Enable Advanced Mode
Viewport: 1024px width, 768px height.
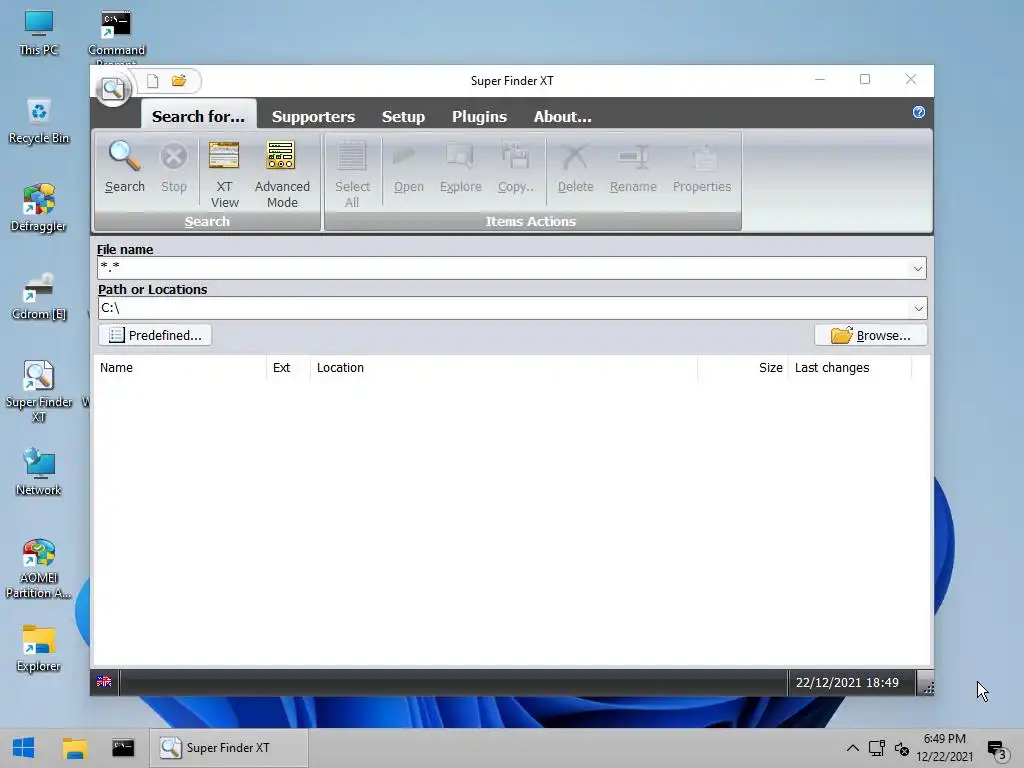(x=282, y=174)
